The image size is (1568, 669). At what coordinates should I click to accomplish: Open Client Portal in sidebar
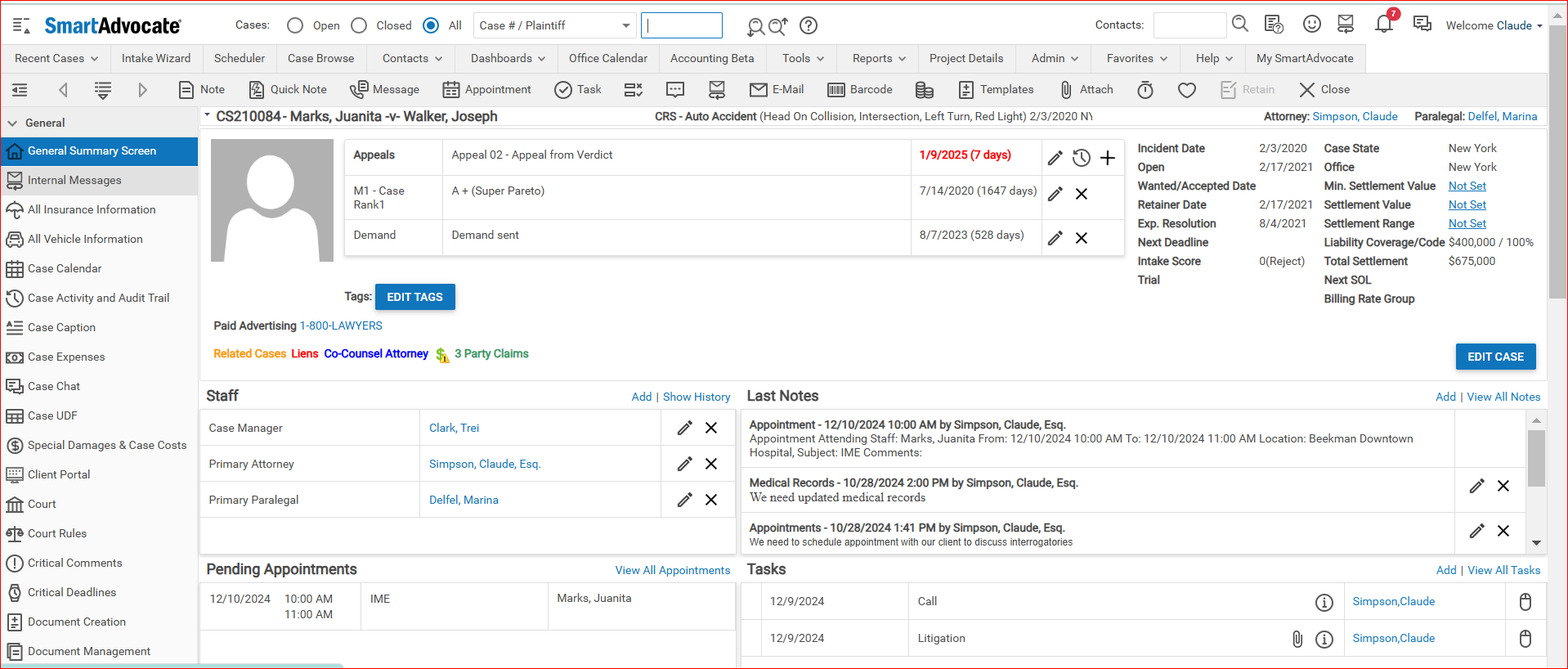(x=99, y=474)
